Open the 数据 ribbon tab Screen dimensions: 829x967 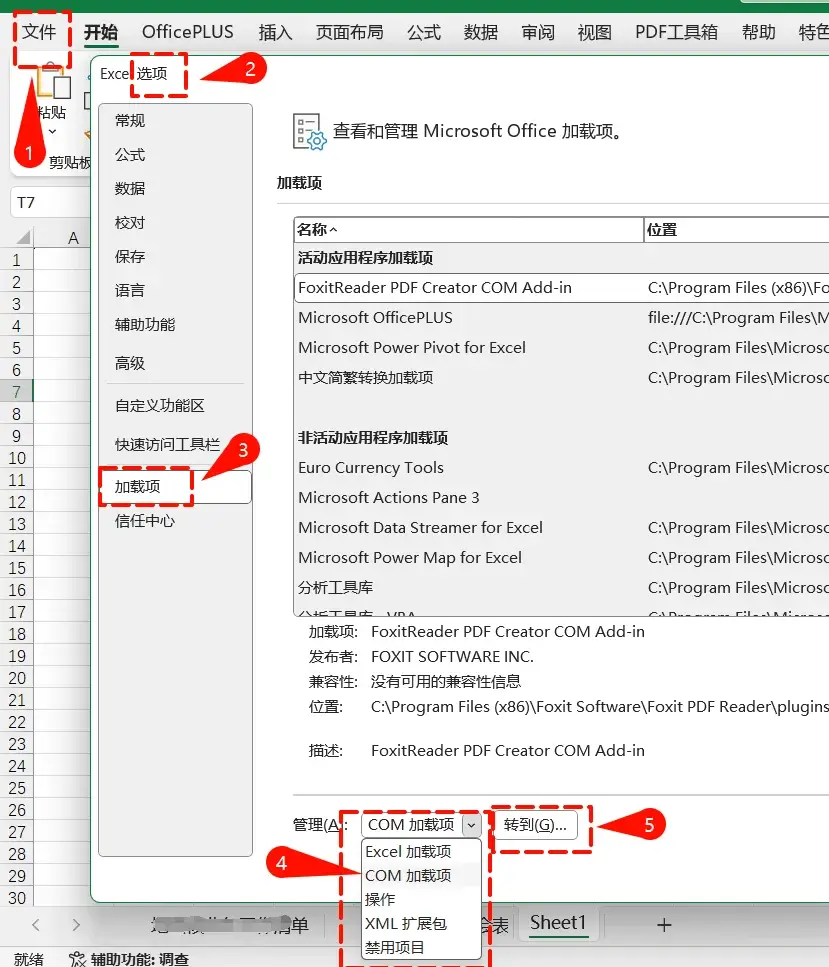point(480,32)
